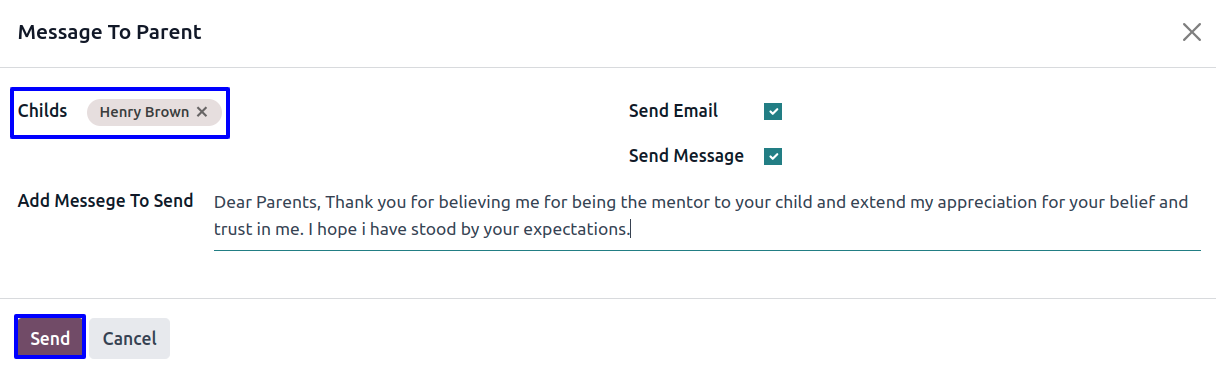The height and width of the screenshot is (374, 1216).
Task: Click the Send Message label
Action: click(686, 156)
